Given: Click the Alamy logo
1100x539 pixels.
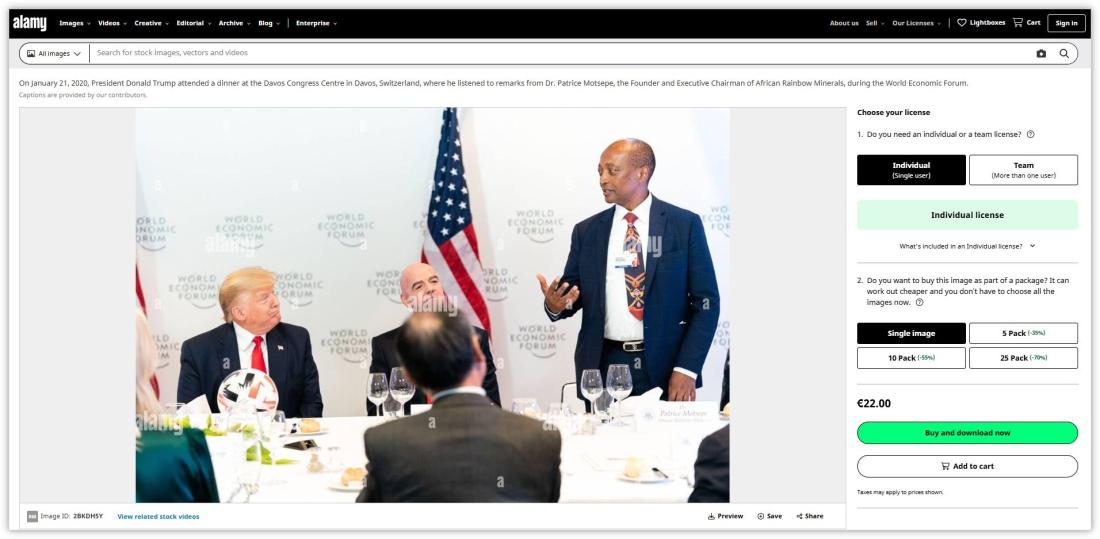Looking at the screenshot, I should [29, 23].
